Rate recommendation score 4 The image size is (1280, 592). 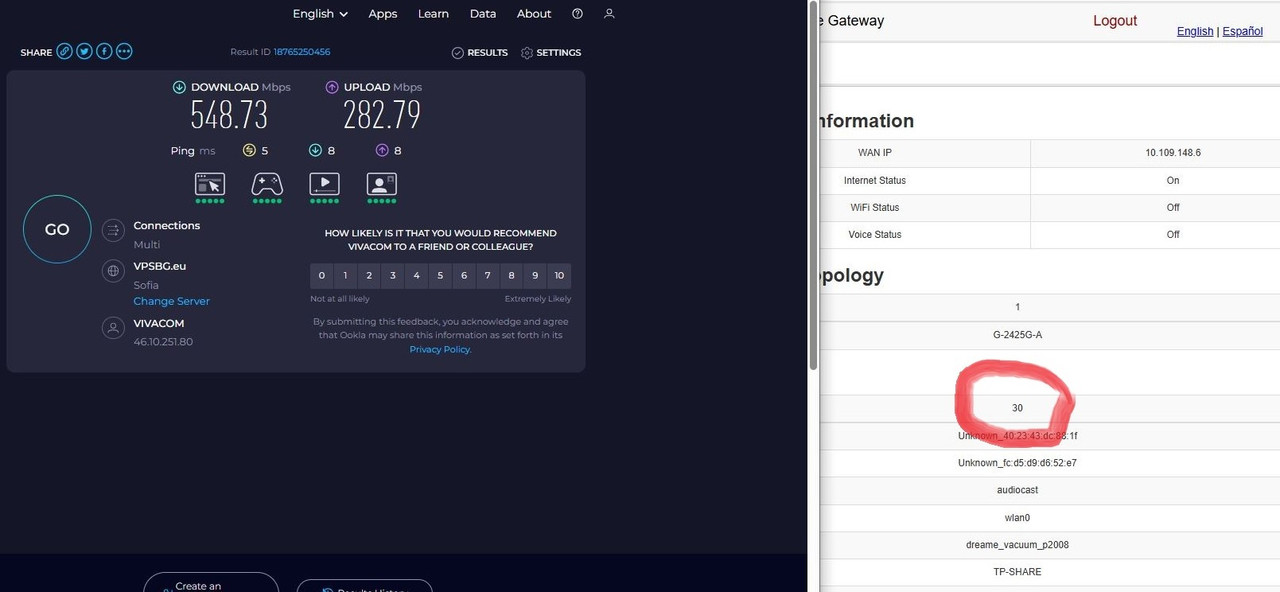click(x=416, y=276)
